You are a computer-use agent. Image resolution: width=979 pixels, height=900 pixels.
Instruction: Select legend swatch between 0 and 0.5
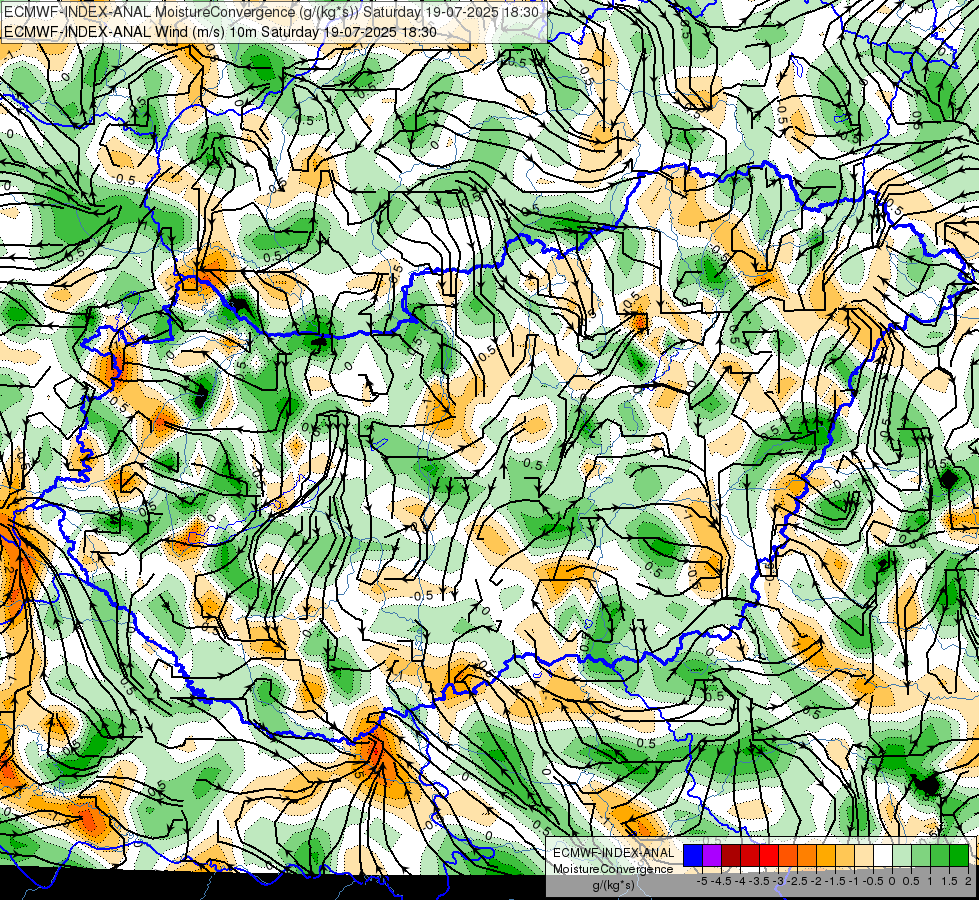click(902, 855)
